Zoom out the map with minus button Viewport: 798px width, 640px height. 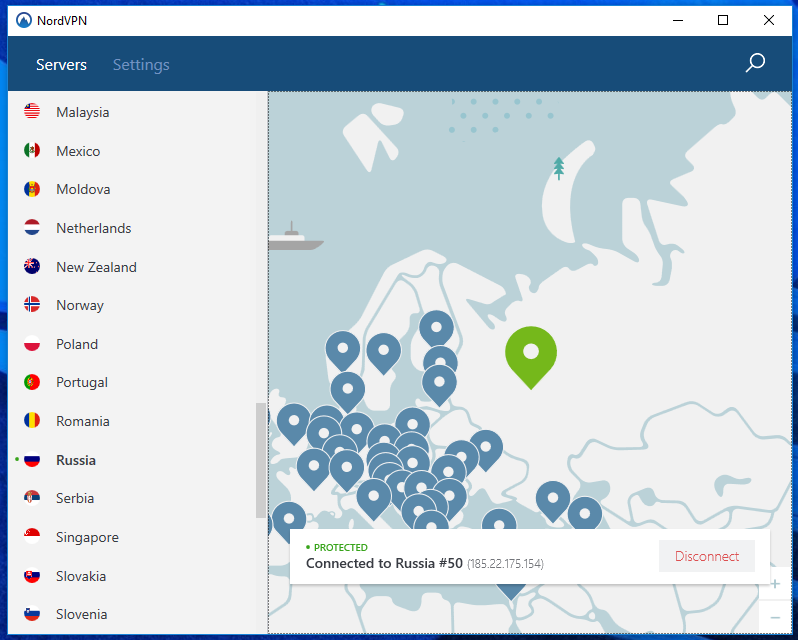point(775,617)
